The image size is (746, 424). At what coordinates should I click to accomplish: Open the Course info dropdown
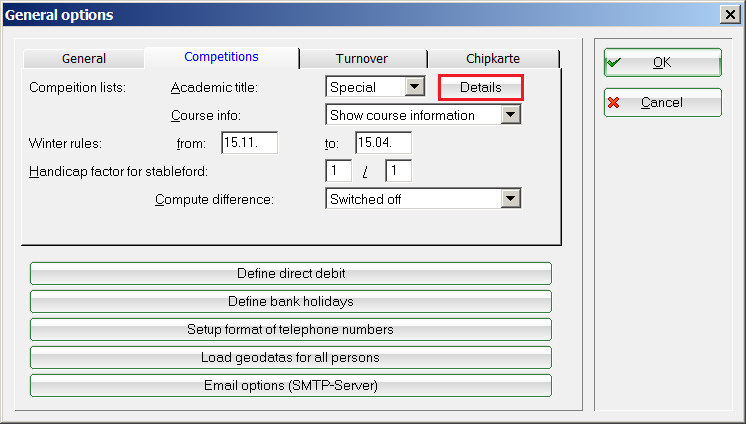[511, 115]
